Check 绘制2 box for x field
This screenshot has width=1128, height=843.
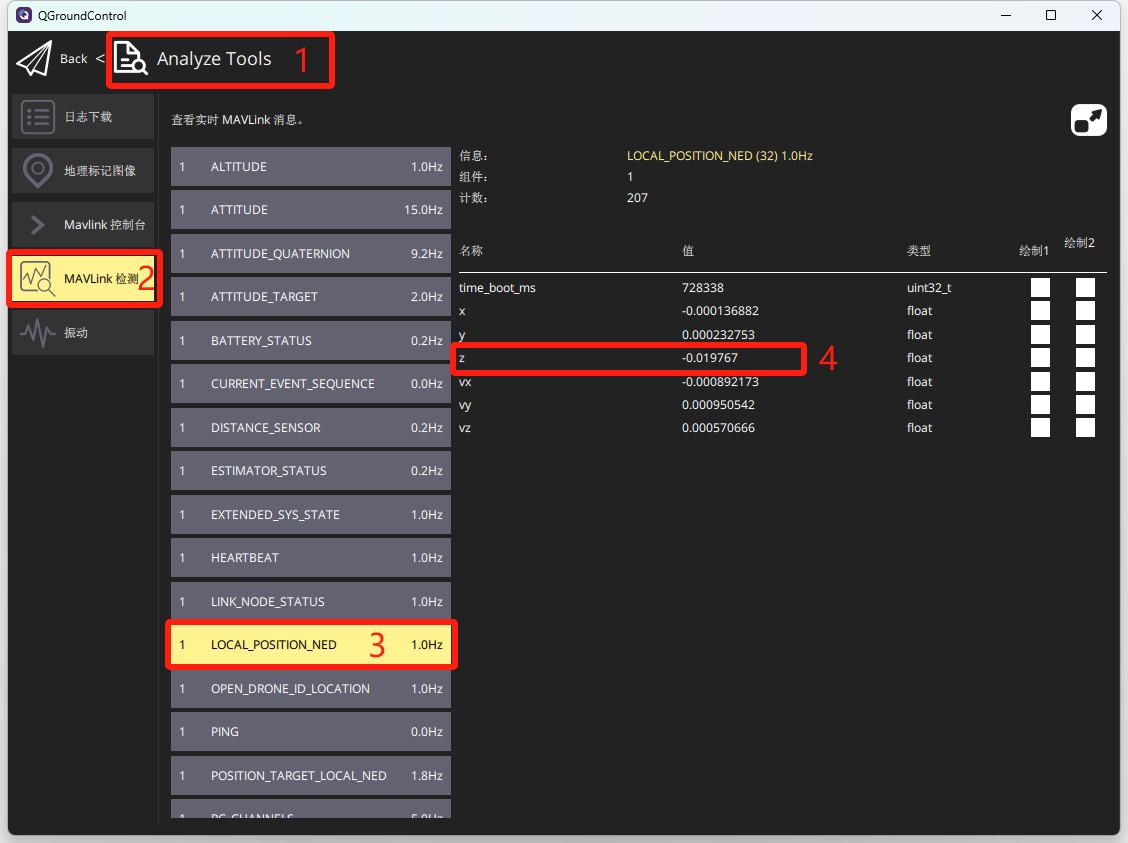pos(1086,311)
